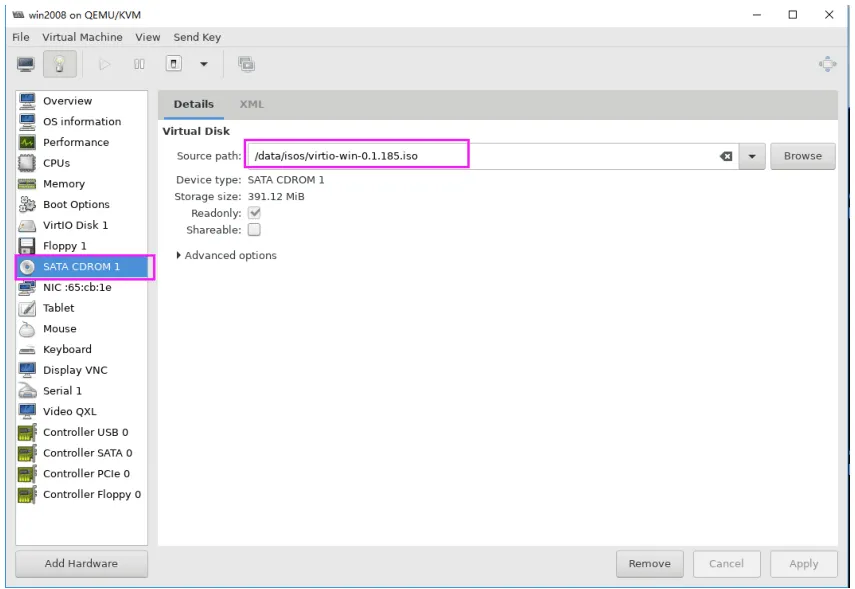
Task: Click the Remove button
Action: click(x=649, y=563)
